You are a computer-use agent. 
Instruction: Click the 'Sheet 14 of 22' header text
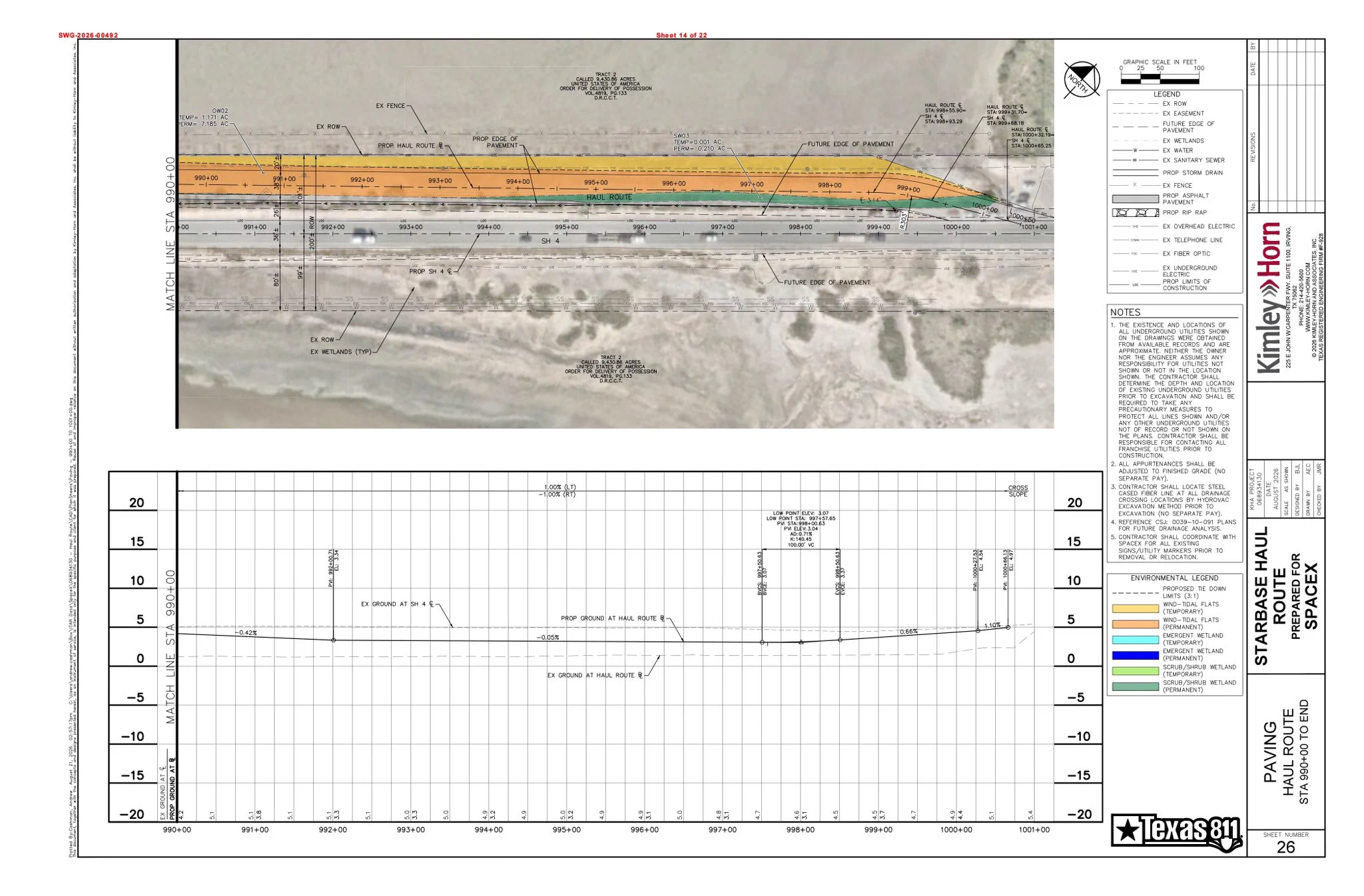coord(681,35)
